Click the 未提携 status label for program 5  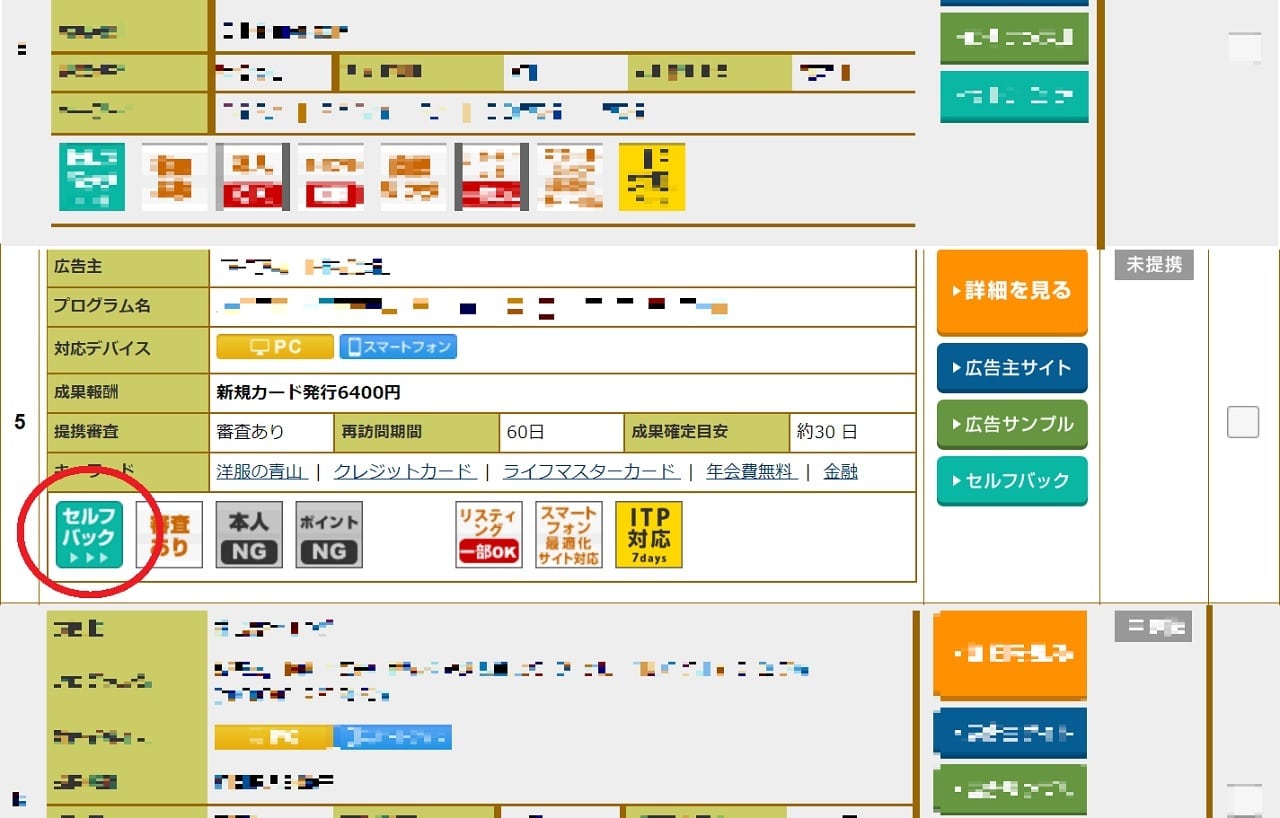pyautogui.click(x=1154, y=265)
